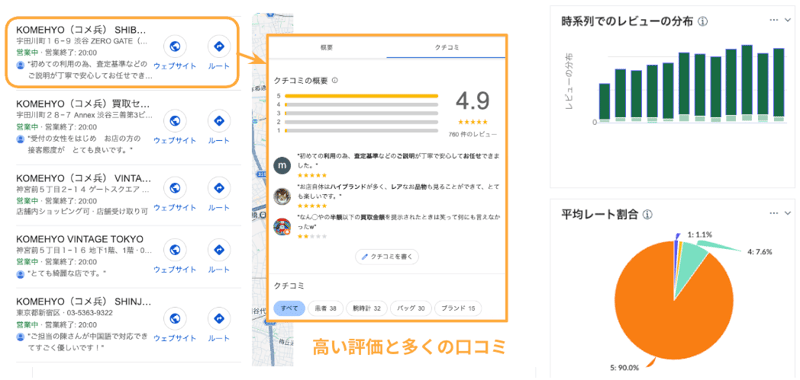Get route for KOMEHYO 買取セ... listing

[219, 121]
